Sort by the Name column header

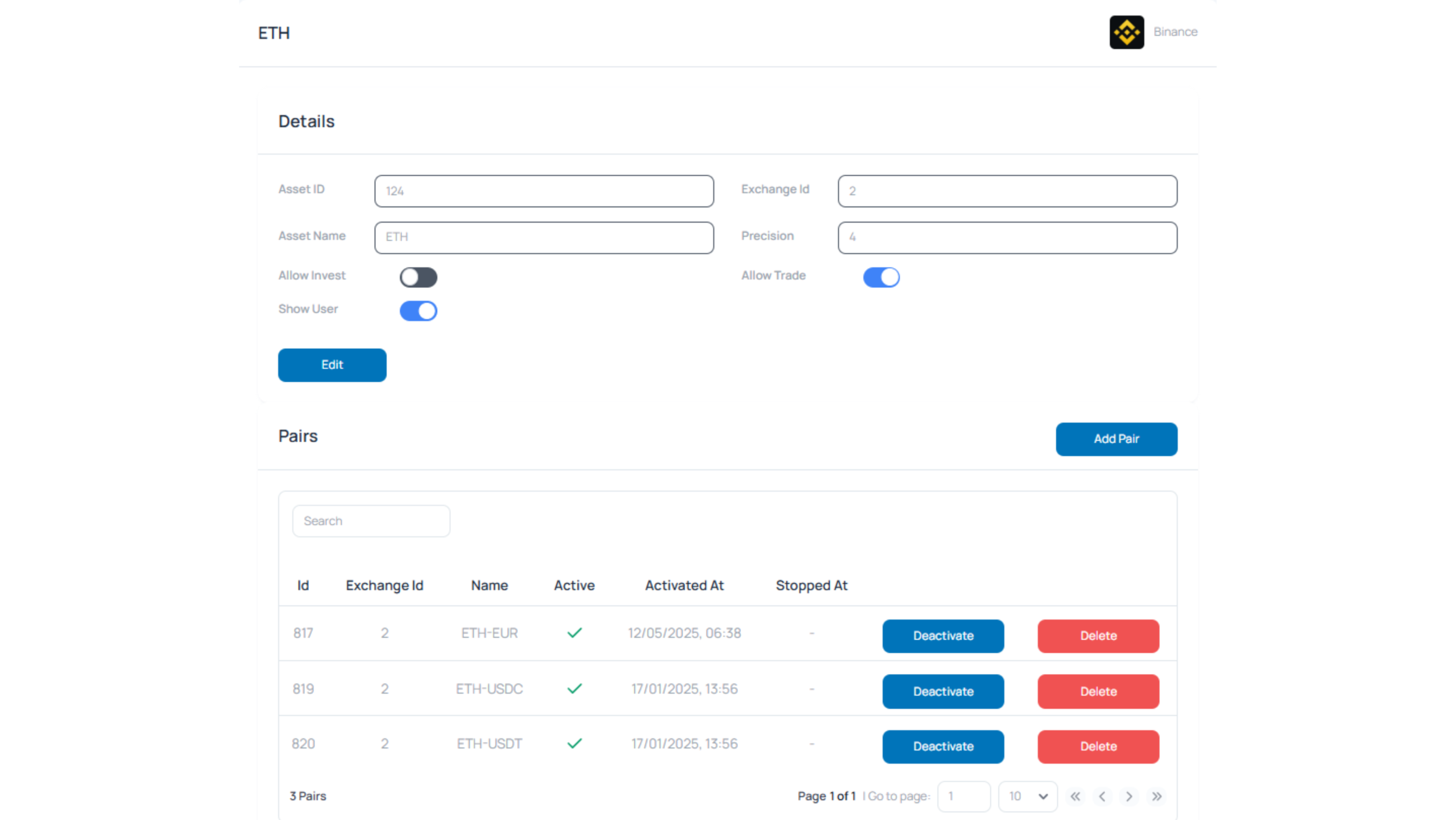point(489,585)
